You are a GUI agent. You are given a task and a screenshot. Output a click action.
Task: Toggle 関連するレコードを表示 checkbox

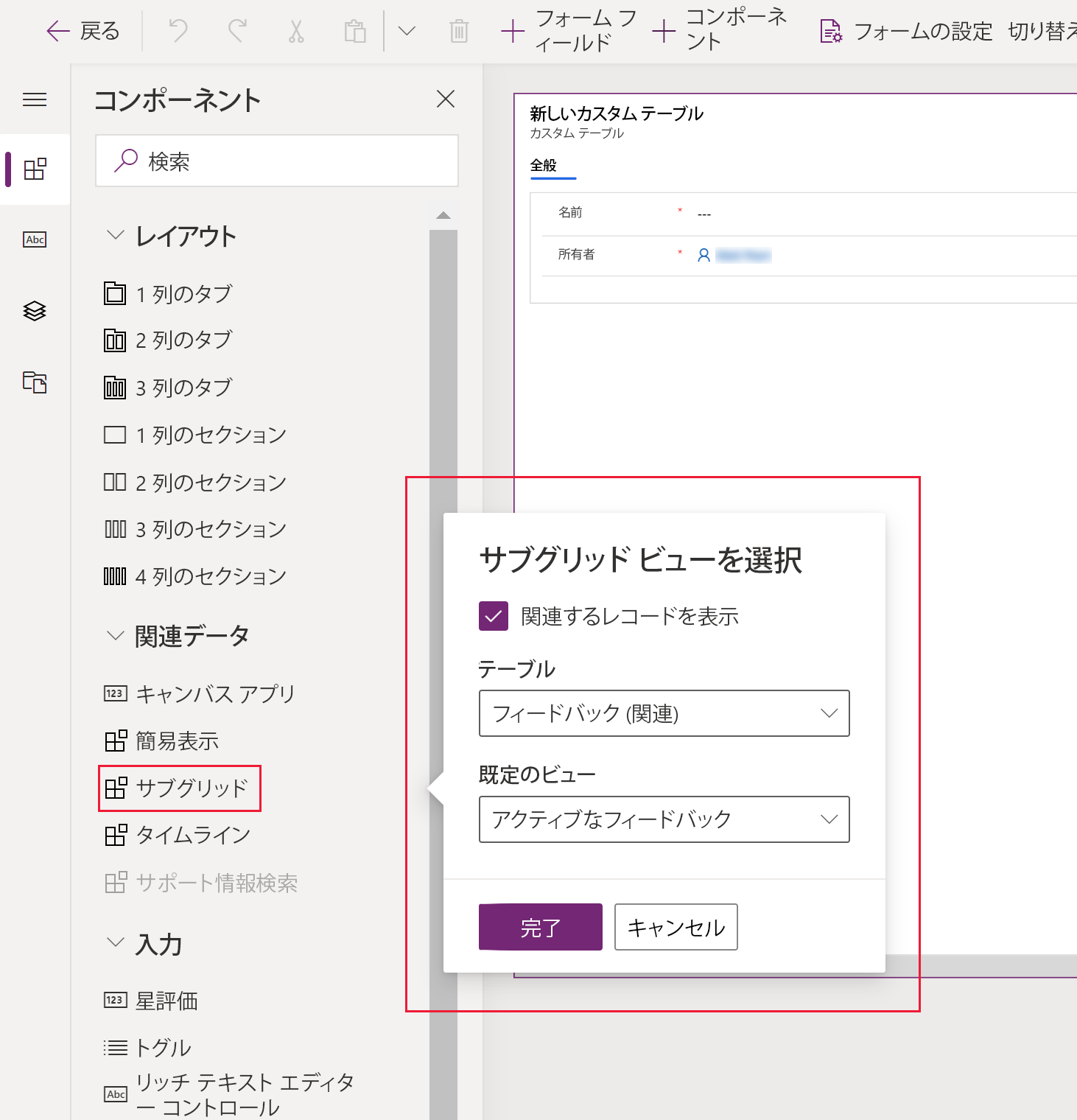494,616
